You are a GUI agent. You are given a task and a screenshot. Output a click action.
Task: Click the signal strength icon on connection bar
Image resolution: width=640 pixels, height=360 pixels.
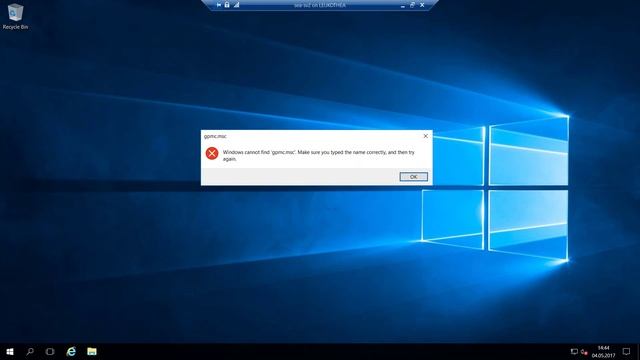point(236,5)
